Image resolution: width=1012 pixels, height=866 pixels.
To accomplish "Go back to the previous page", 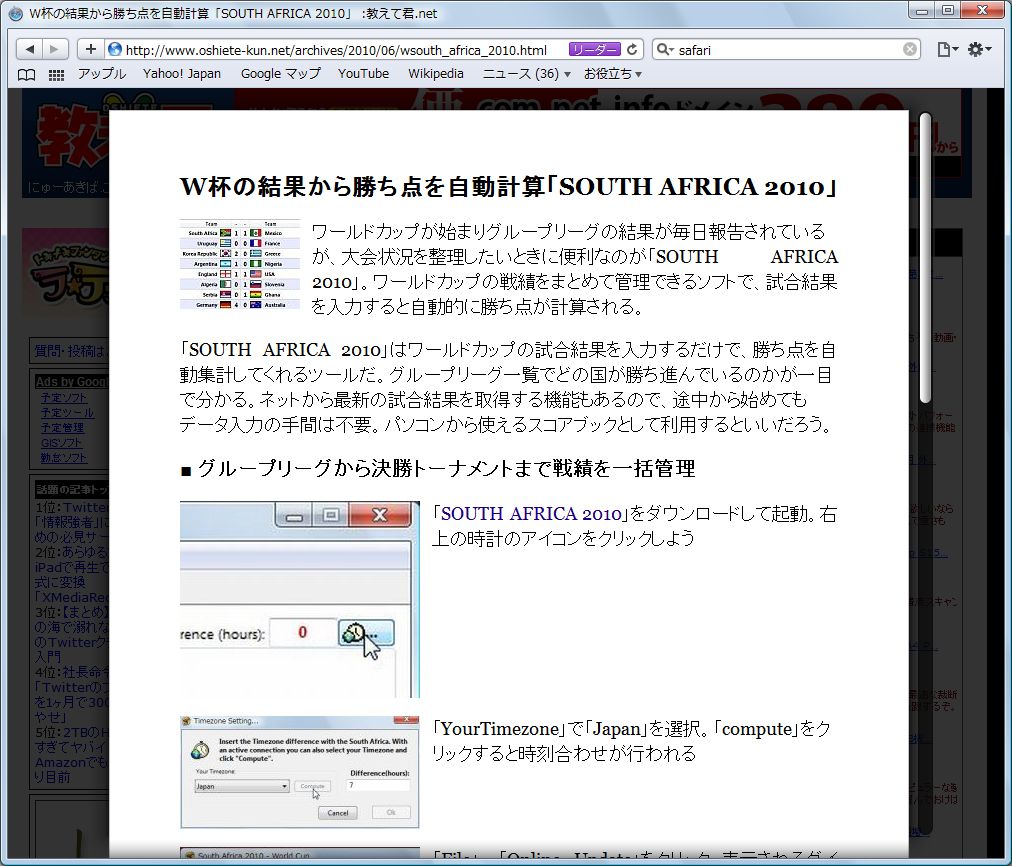I will [x=29, y=49].
